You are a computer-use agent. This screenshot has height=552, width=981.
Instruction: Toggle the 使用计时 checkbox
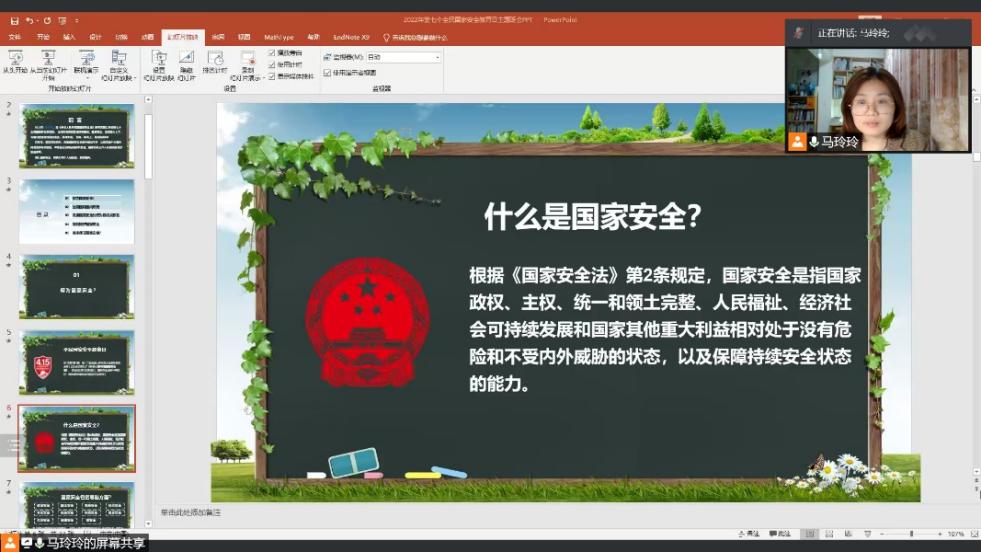pyautogui.click(x=272, y=64)
